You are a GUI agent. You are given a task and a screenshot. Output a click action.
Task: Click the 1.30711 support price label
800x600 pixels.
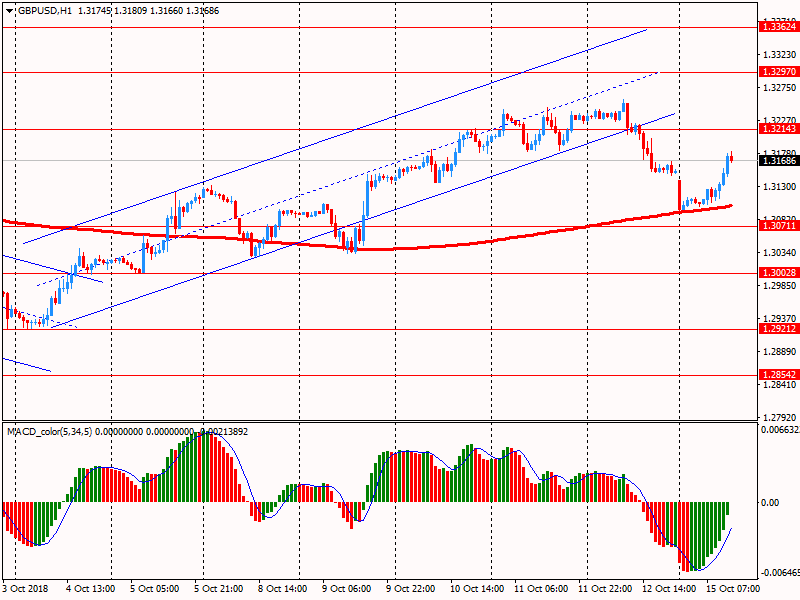click(778, 226)
